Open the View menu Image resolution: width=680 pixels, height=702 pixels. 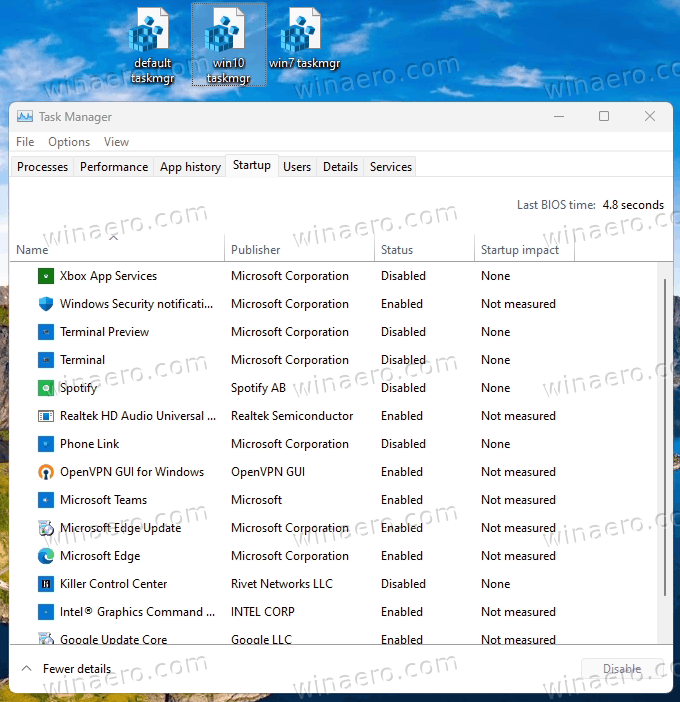pos(116,142)
